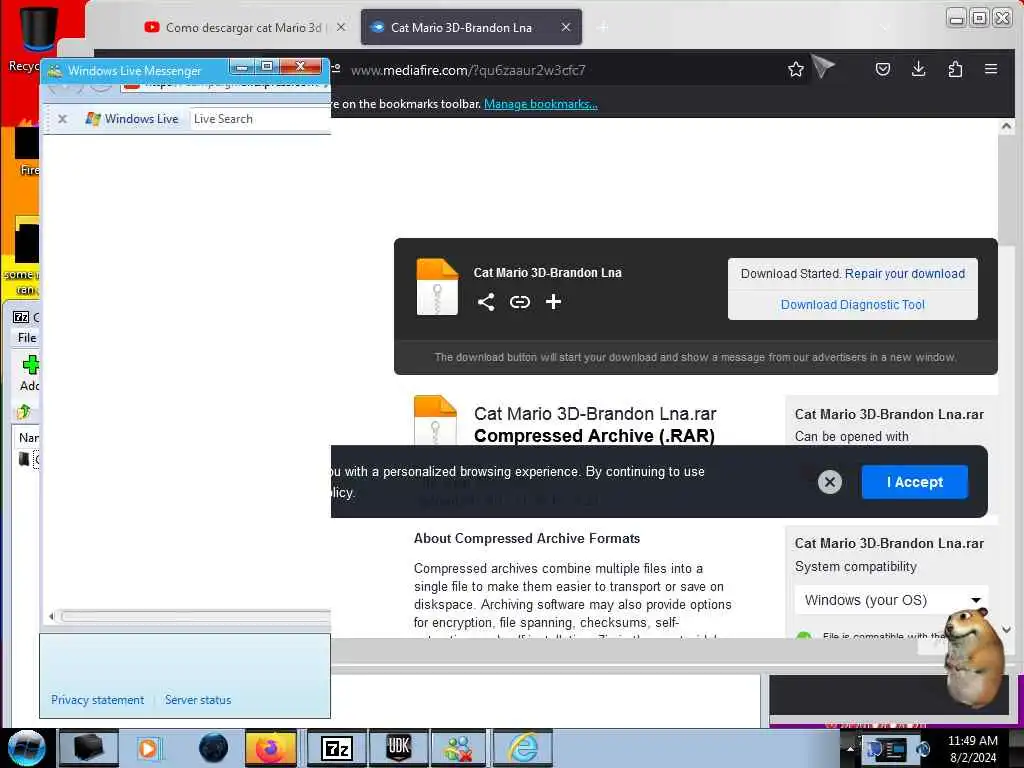The height and width of the screenshot is (768, 1024).
Task: Open the Firefox hamburger application menu
Action: click(991, 69)
